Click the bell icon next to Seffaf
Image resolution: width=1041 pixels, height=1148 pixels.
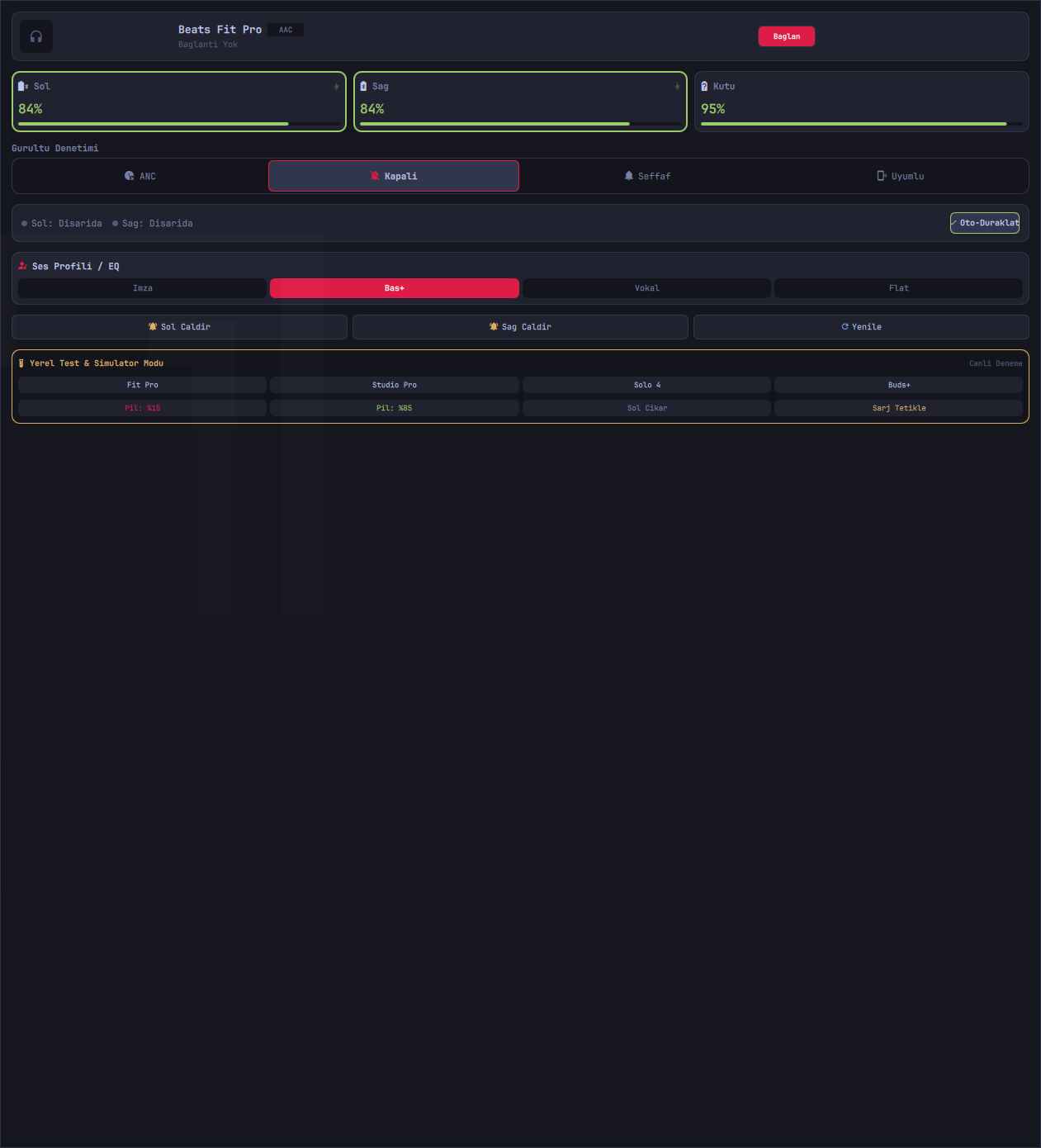tap(629, 176)
